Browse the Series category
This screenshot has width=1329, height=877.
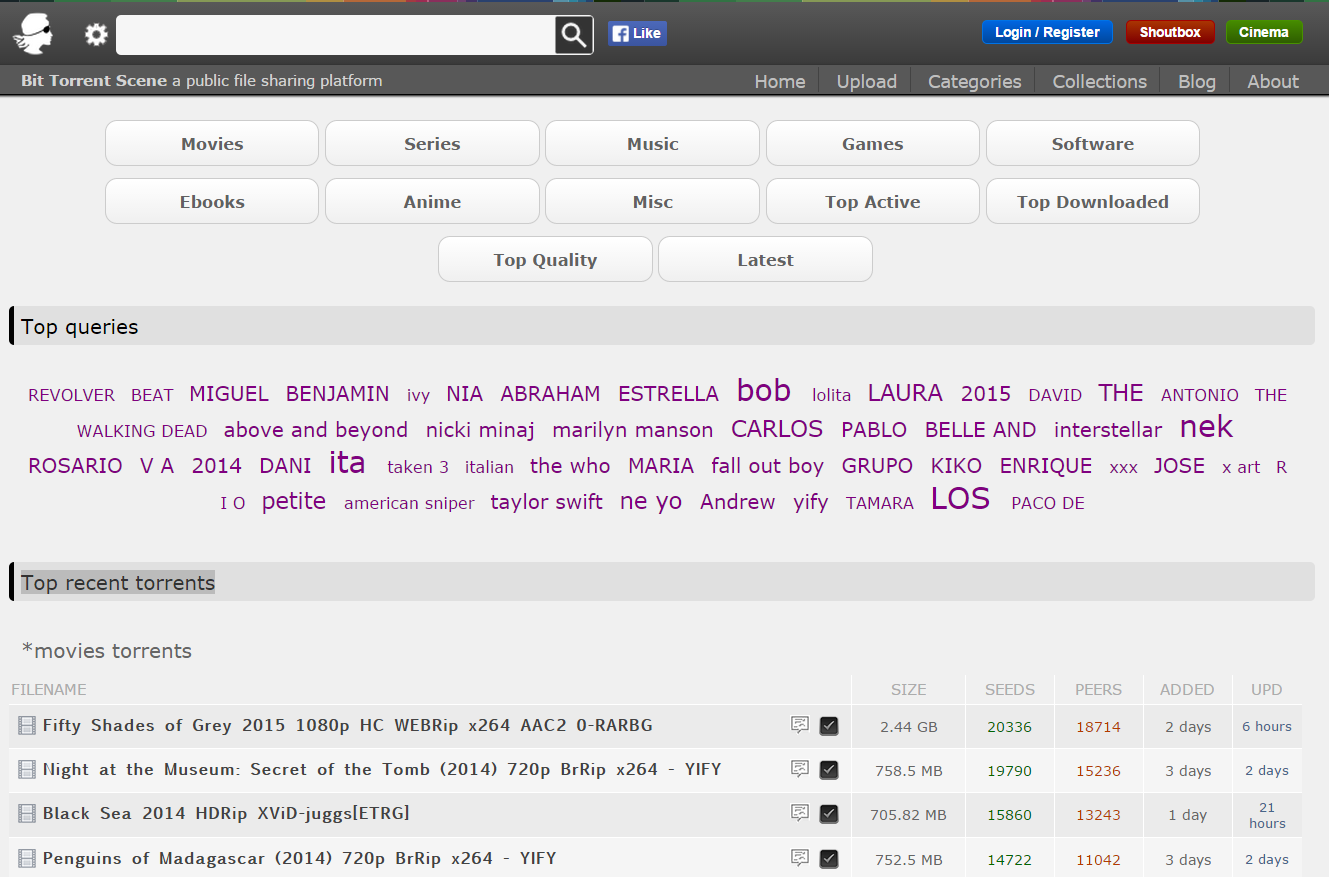click(x=432, y=143)
